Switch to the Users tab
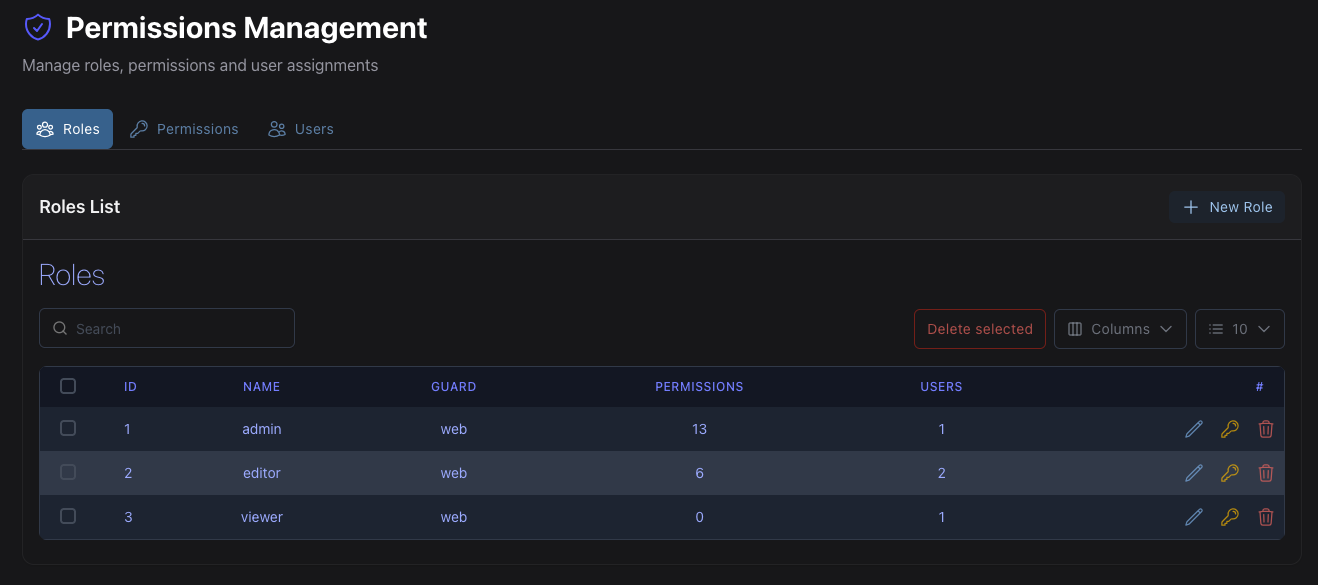 pyautogui.click(x=300, y=129)
